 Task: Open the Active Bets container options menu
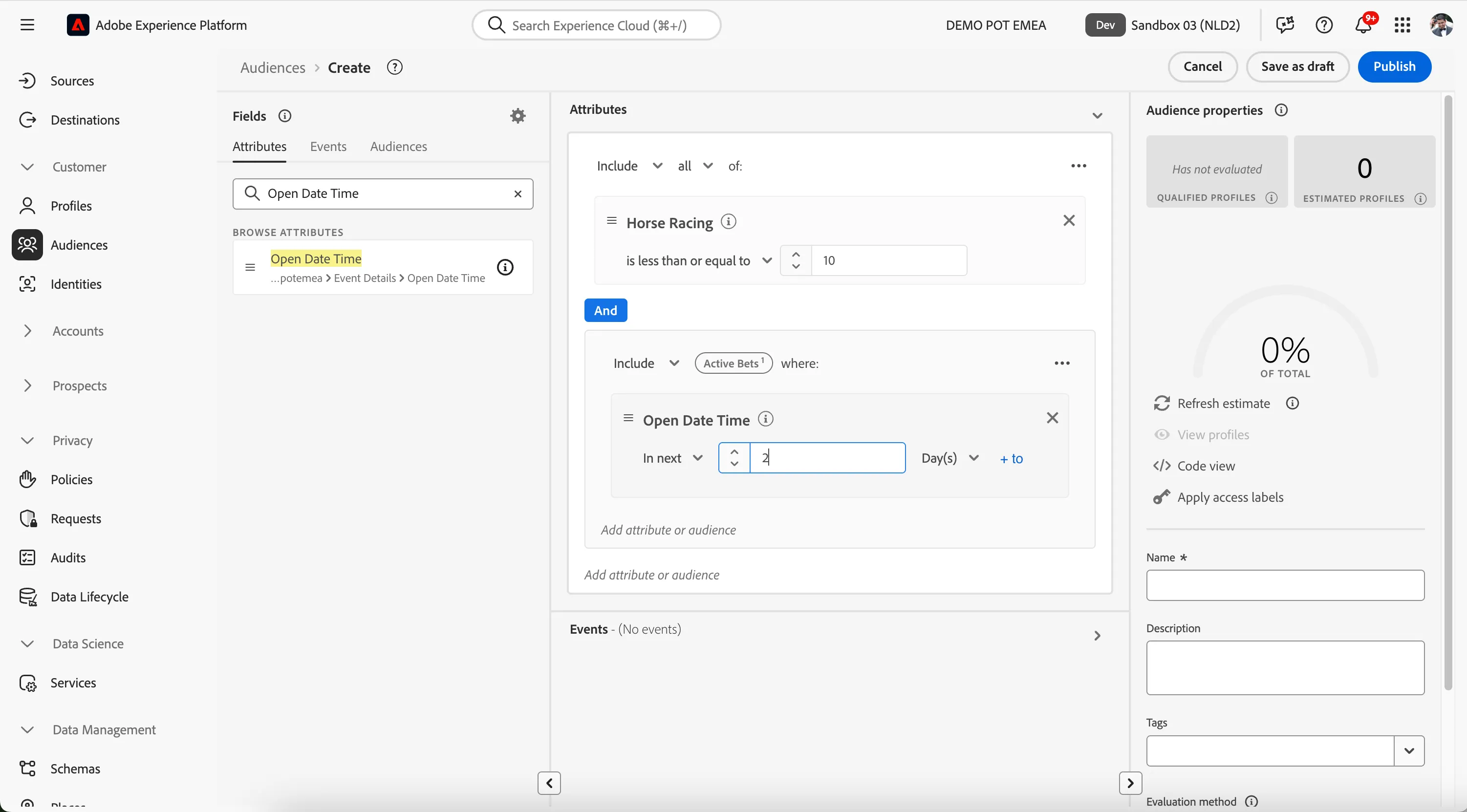1062,363
